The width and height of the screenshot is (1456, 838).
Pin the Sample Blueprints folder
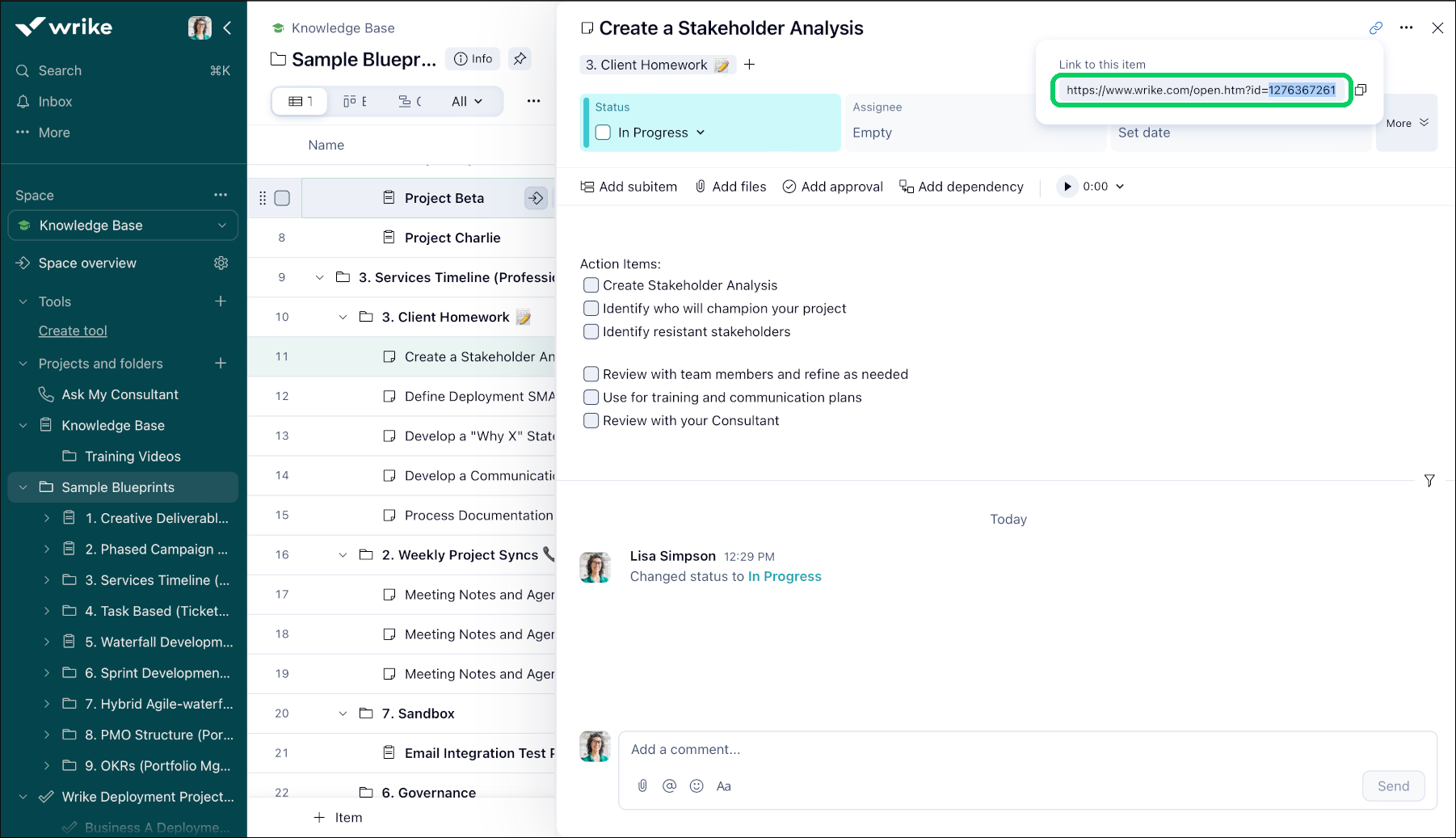point(520,59)
